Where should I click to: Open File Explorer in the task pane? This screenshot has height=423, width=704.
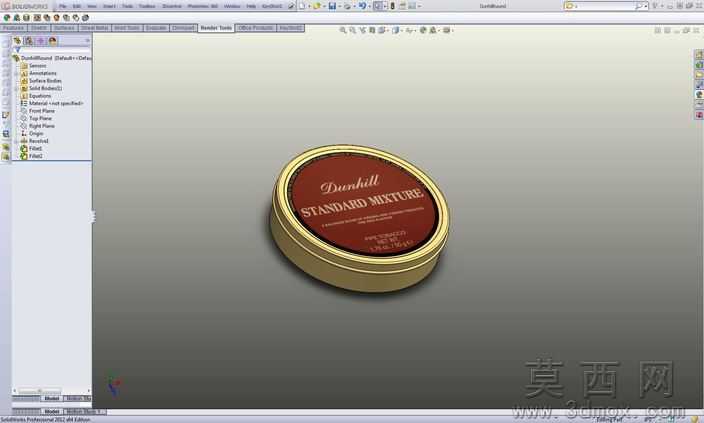click(699, 75)
